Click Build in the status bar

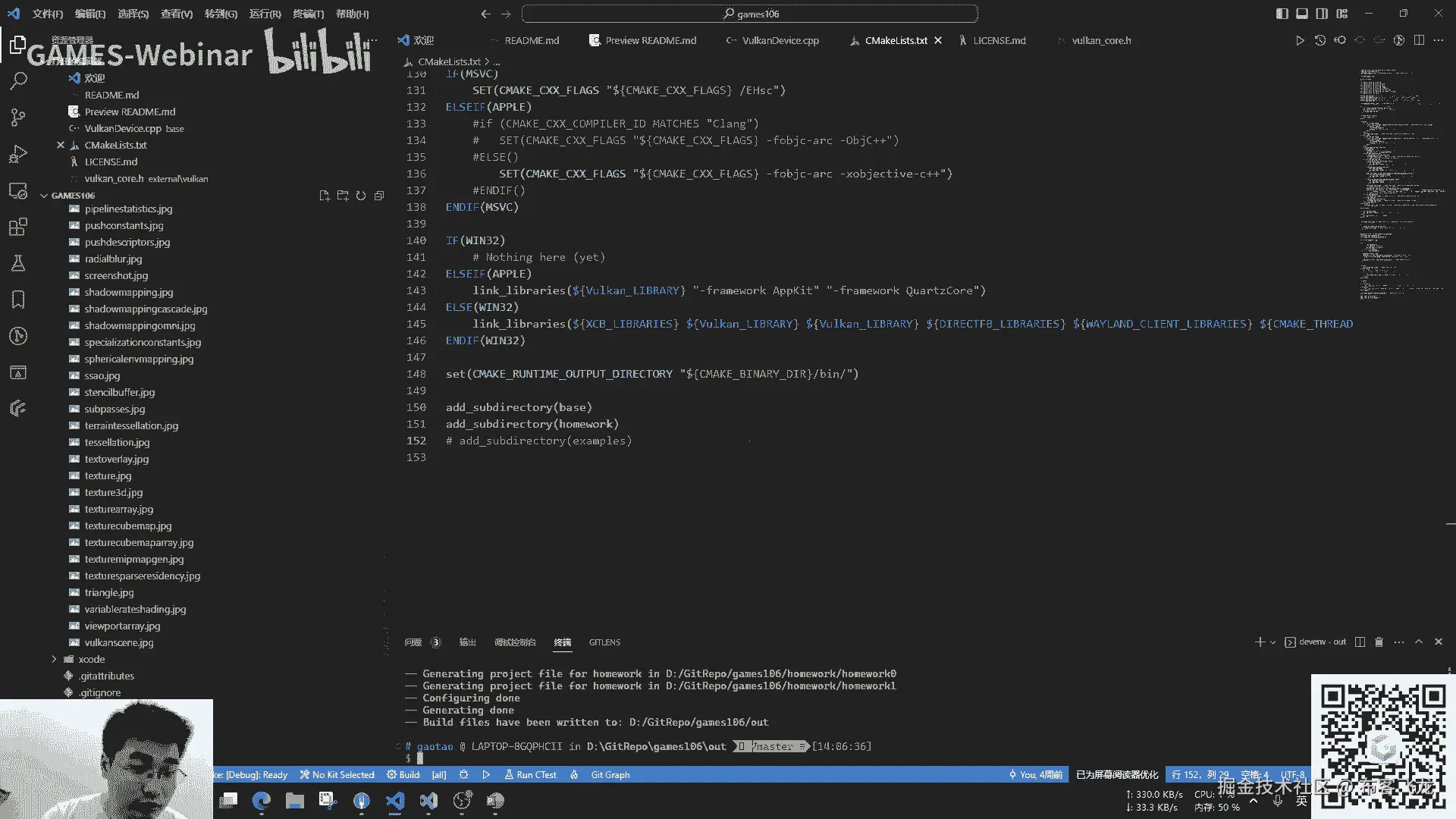(x=403, y=775)
